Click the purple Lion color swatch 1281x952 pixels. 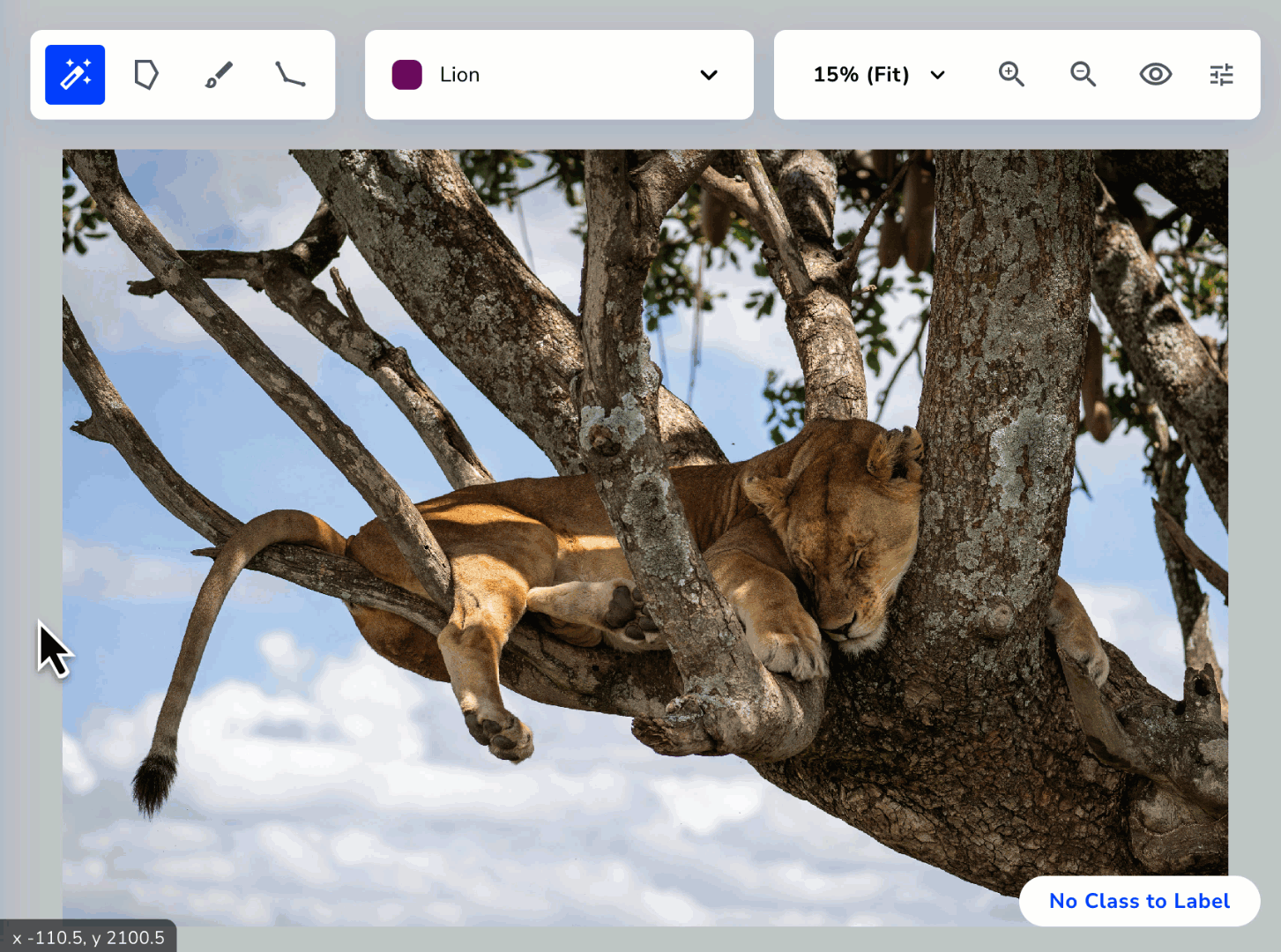click(x=406, y=75)
